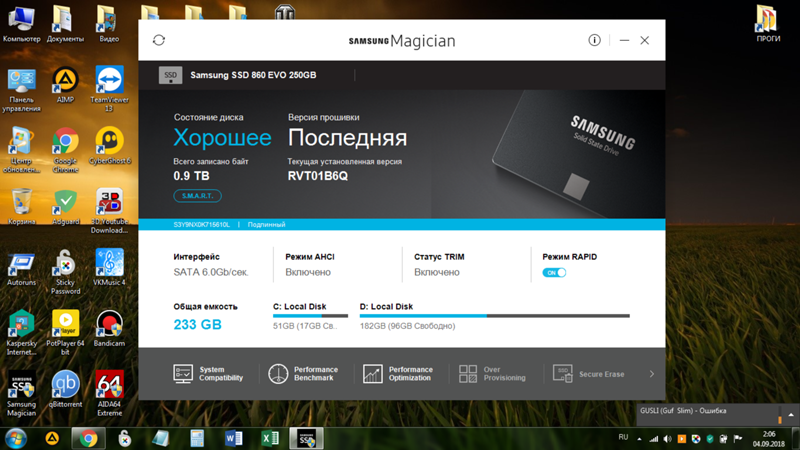Screen dimensions: 800x450
Task: Click the D: Local Disk usage bar
Action: coord(494,316)
